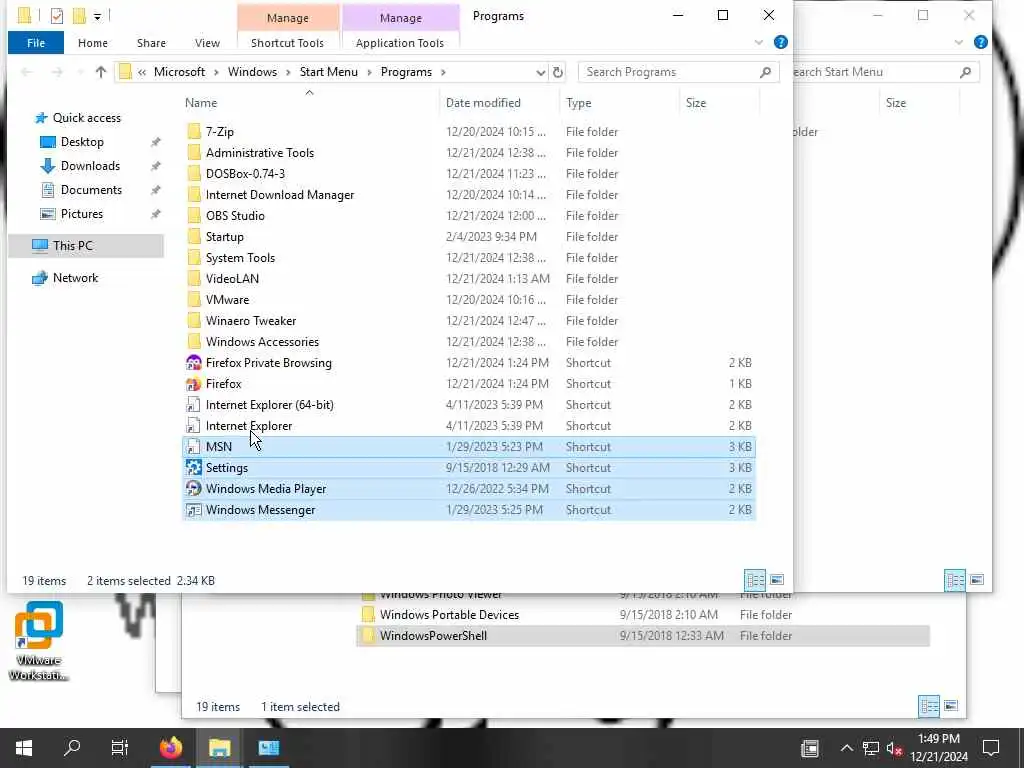This screenshot has height=768, width=1024.
Task: Expand the path after Microsoft breadcrumb
Action: pos(217,72)
